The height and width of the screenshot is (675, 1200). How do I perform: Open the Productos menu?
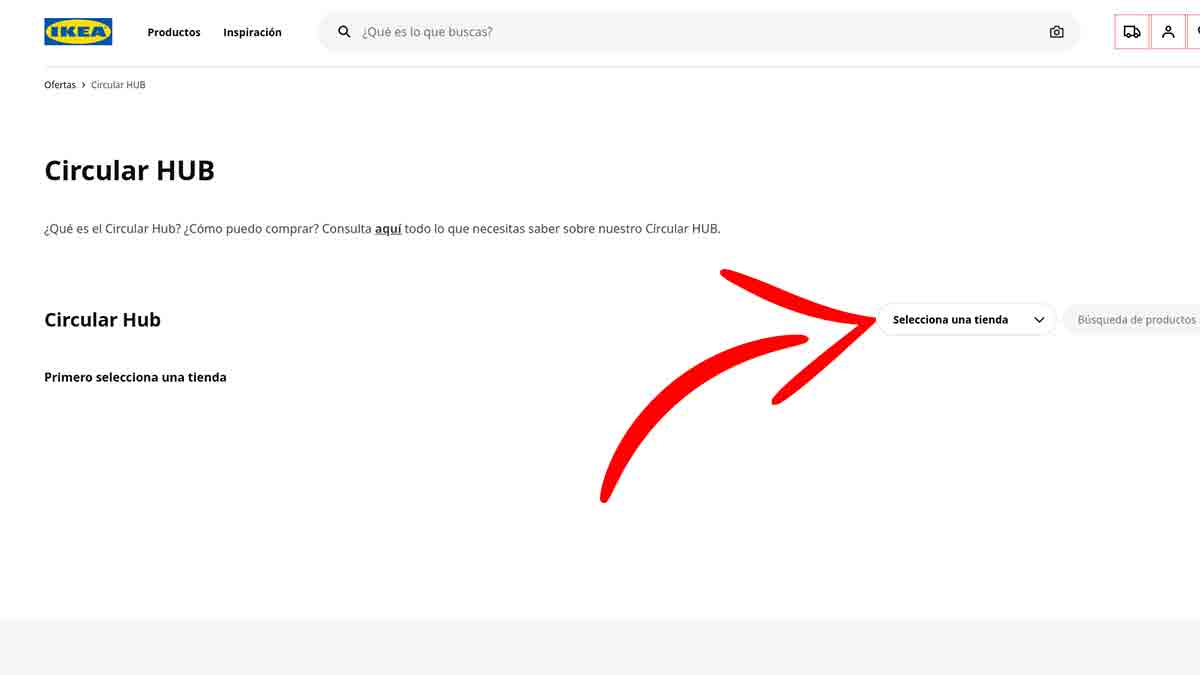(174, 32)
